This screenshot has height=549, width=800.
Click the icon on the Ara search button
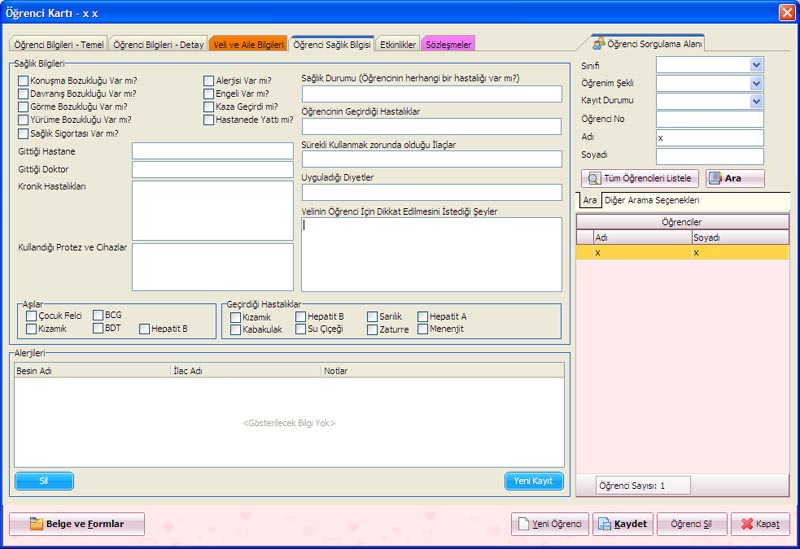click(x=716, y=178)
